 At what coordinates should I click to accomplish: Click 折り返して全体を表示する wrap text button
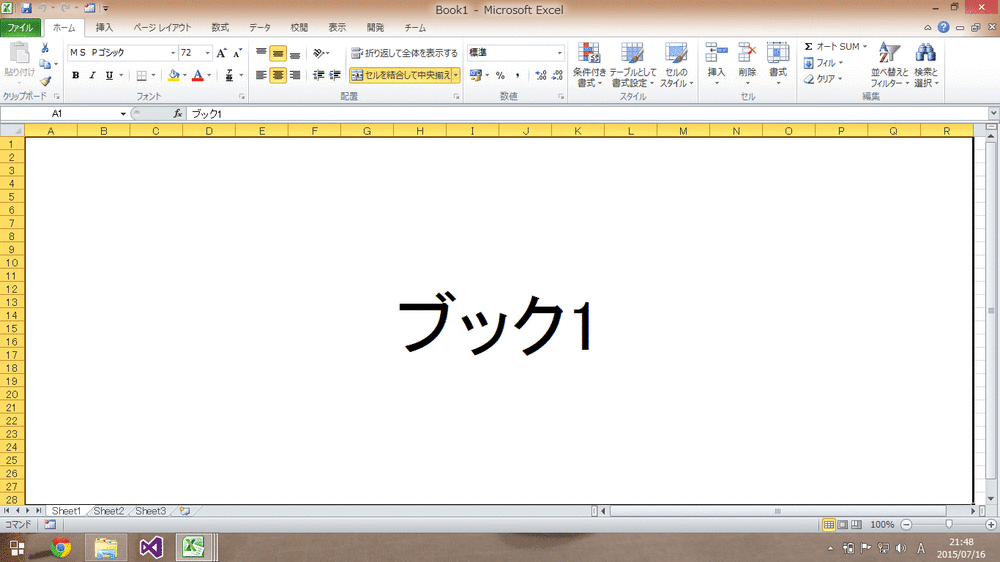pos(404,53)
